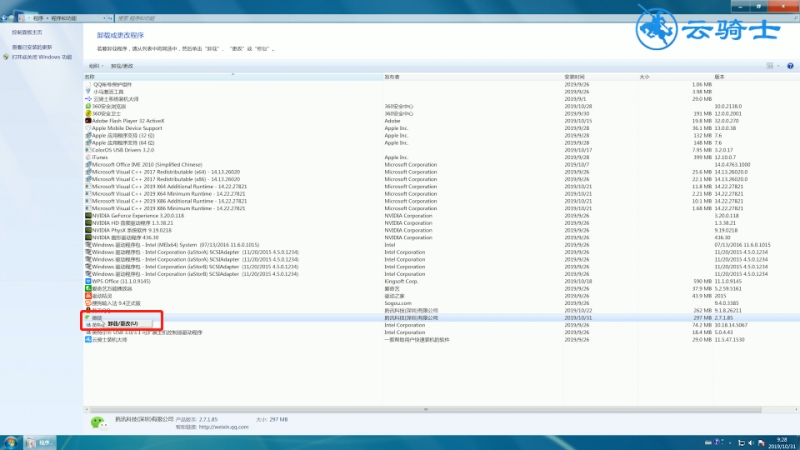Image resolution: width=800 pixels, height=450 pixels.
Task: Click the WeChat icon in details pane
Action: click(x=98, y=422)
